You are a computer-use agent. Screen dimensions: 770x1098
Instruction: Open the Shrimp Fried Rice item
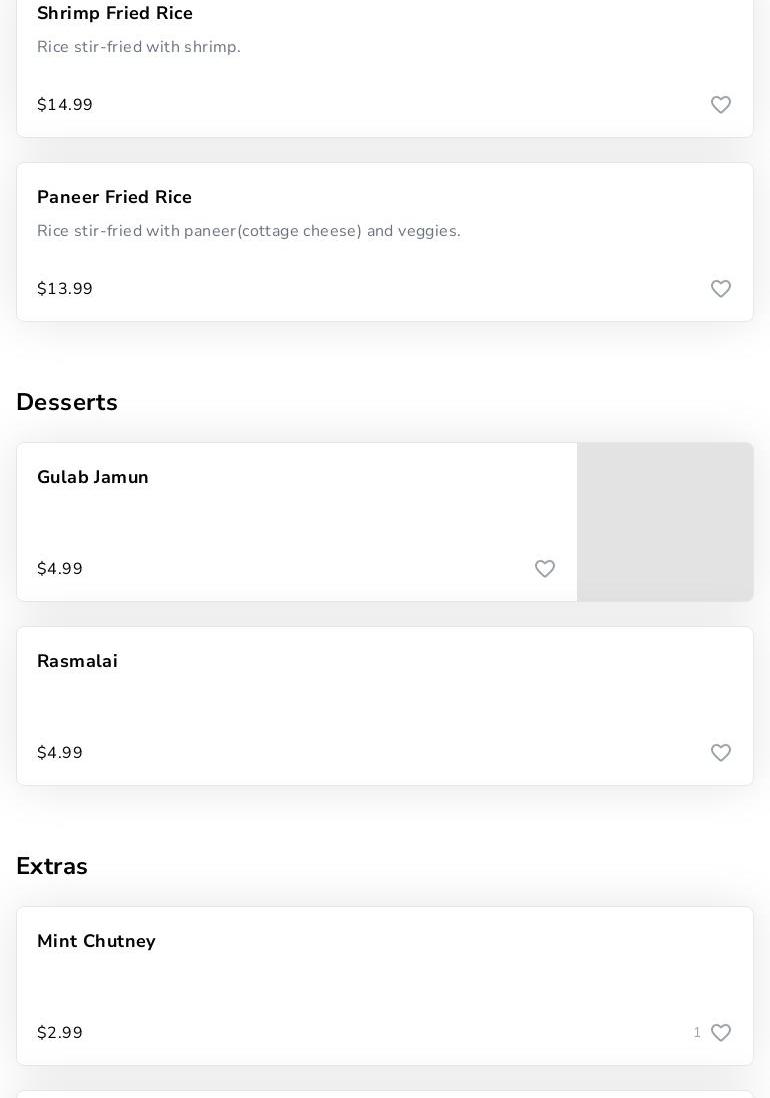point(115,14)
